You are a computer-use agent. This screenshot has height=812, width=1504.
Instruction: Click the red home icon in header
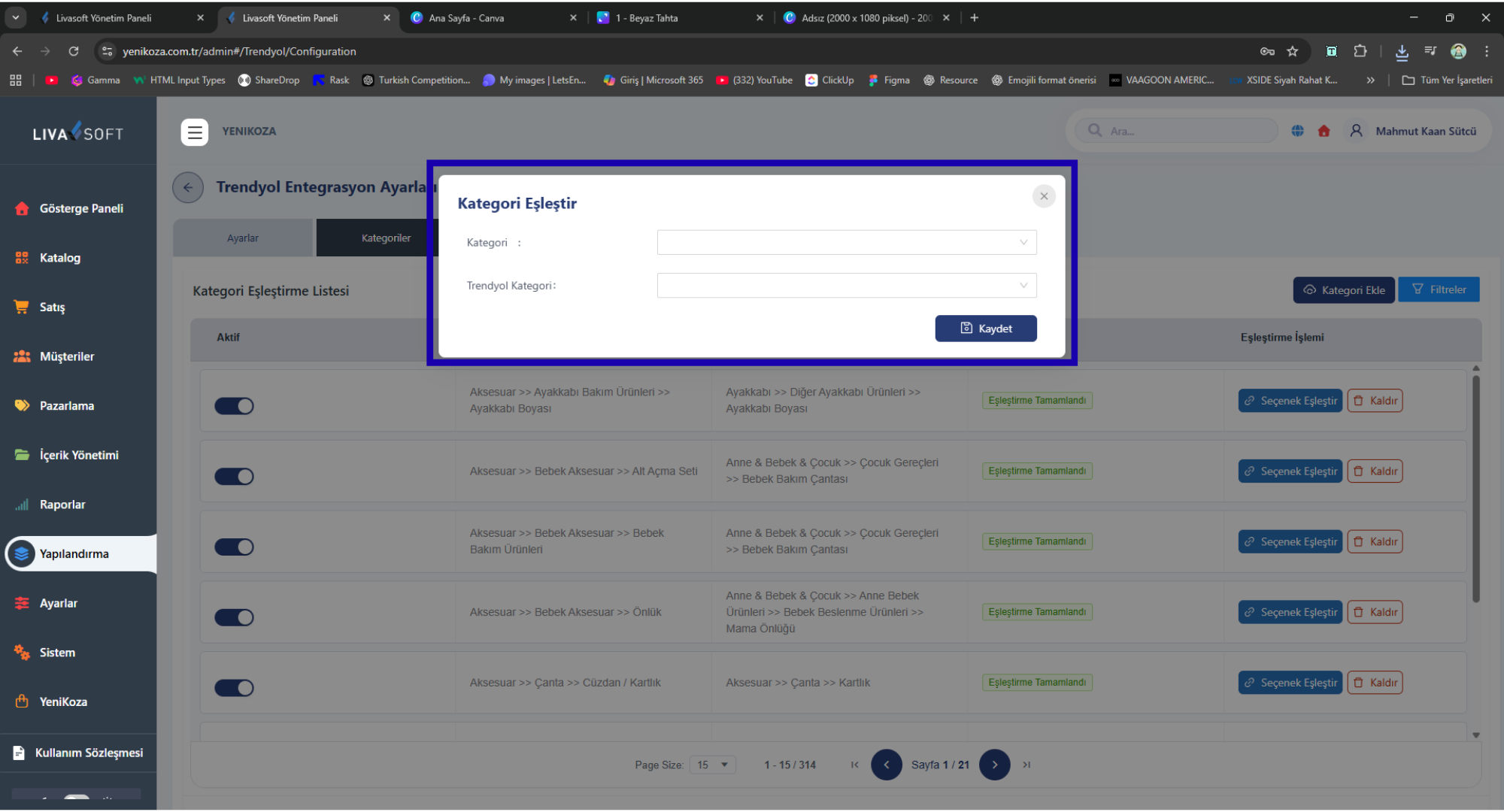1324,132
